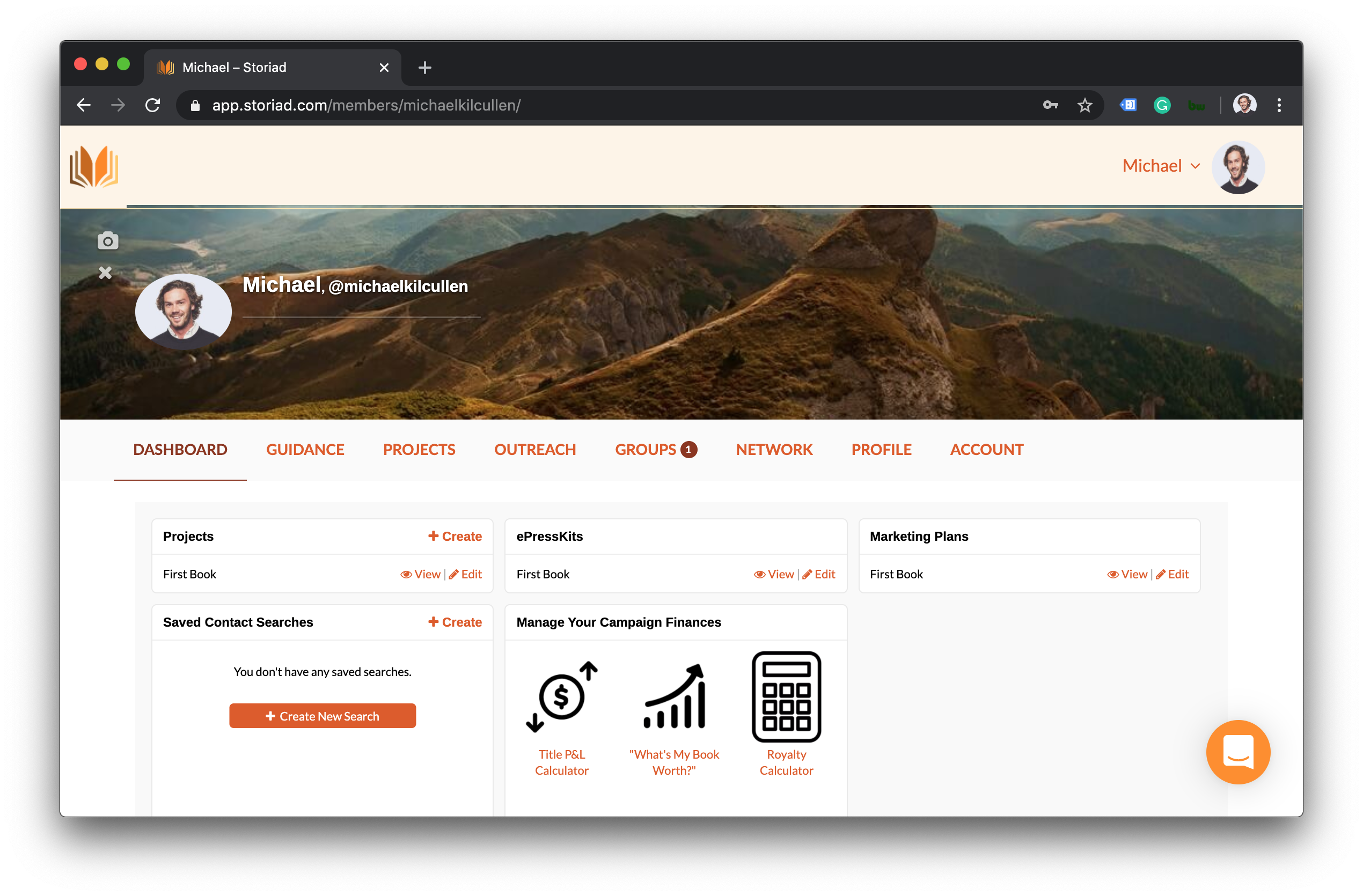
Task: Click the Storiad book logo
Action: (94, 167)
